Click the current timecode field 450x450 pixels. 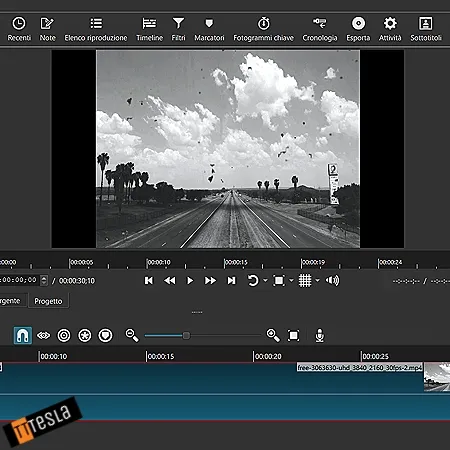point(20,280)
